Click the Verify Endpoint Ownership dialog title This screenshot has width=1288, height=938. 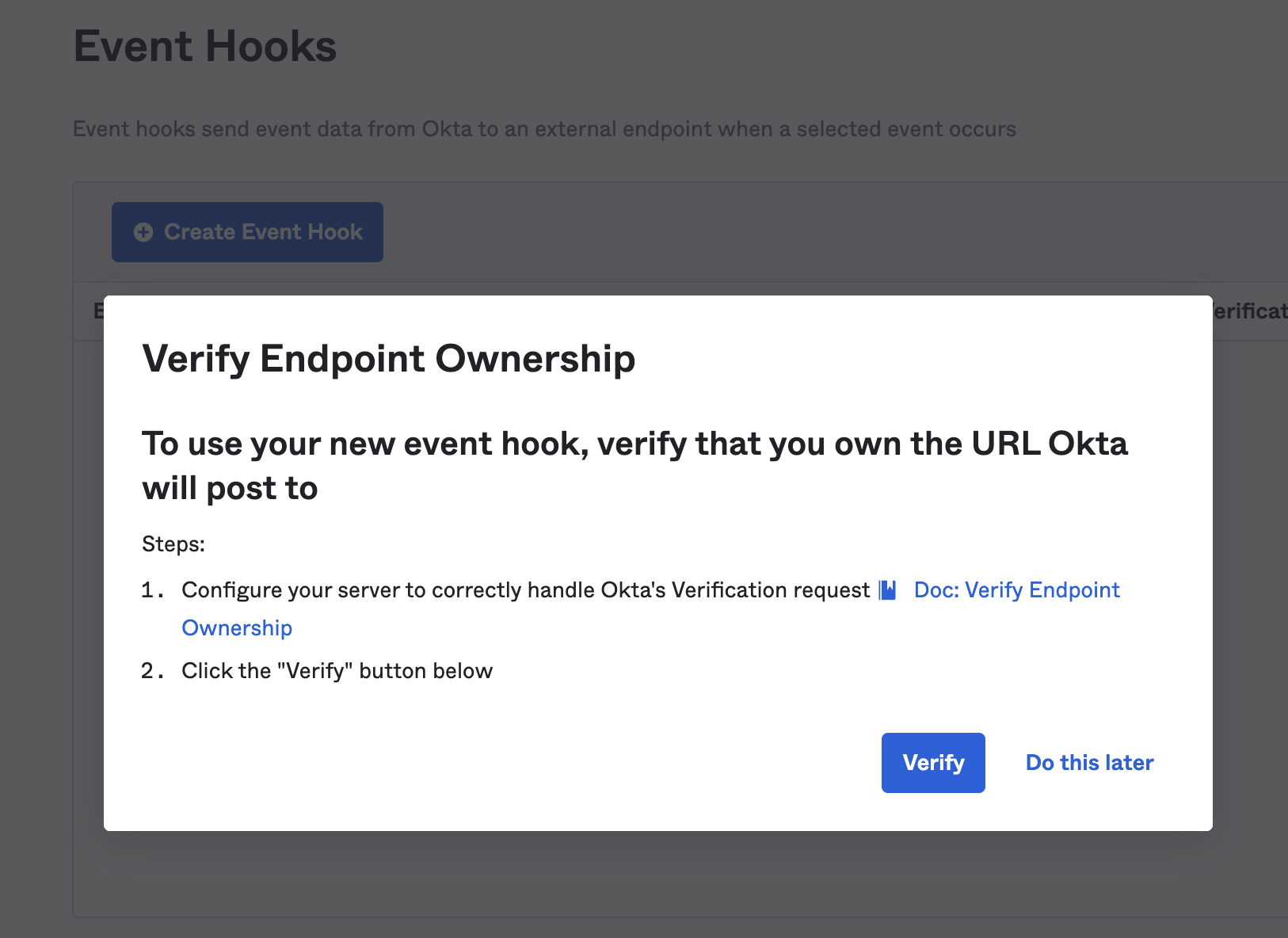click(388, 359)
